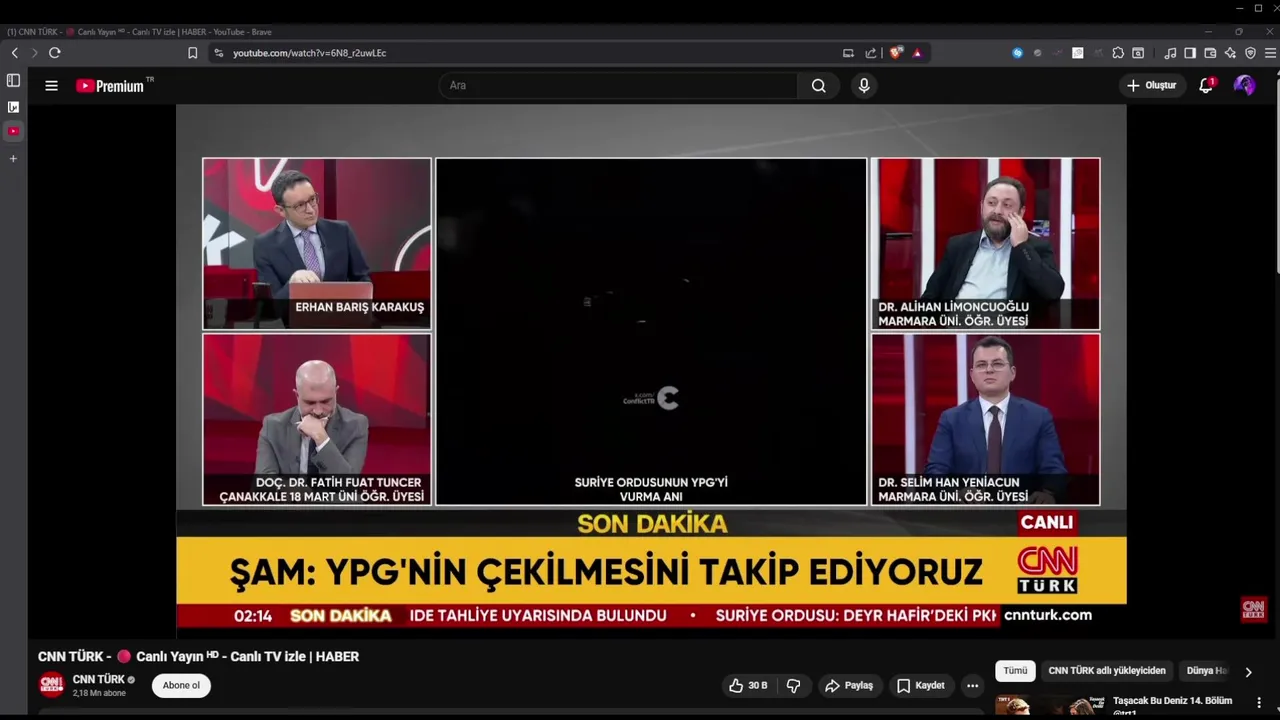Select the second pinned vertical tab
Viewport: 1280px width, 720px height.
tap(13, 106)
